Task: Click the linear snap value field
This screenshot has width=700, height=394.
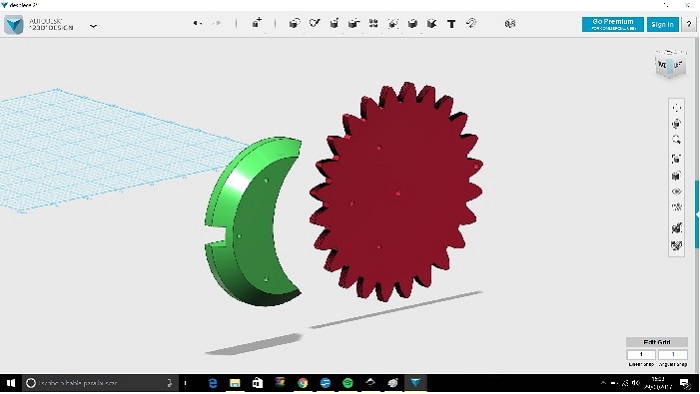Action: [641, 354]
